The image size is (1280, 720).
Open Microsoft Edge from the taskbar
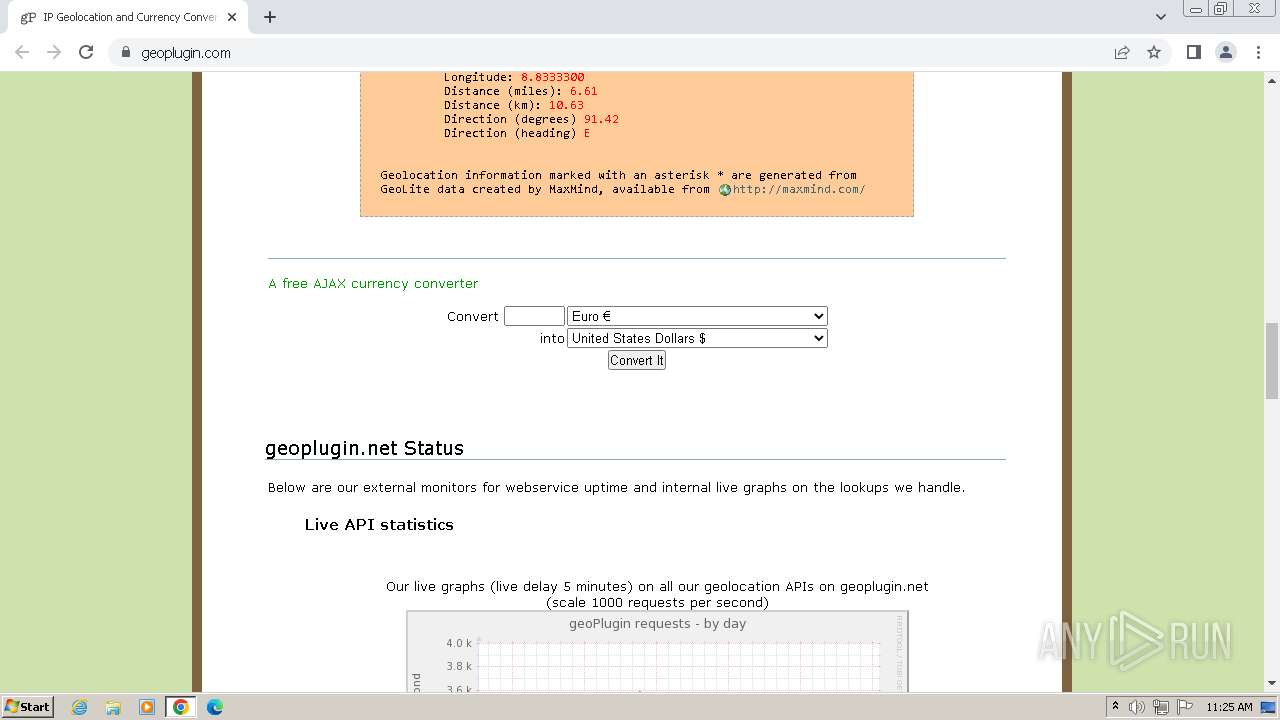pos(214,707)
